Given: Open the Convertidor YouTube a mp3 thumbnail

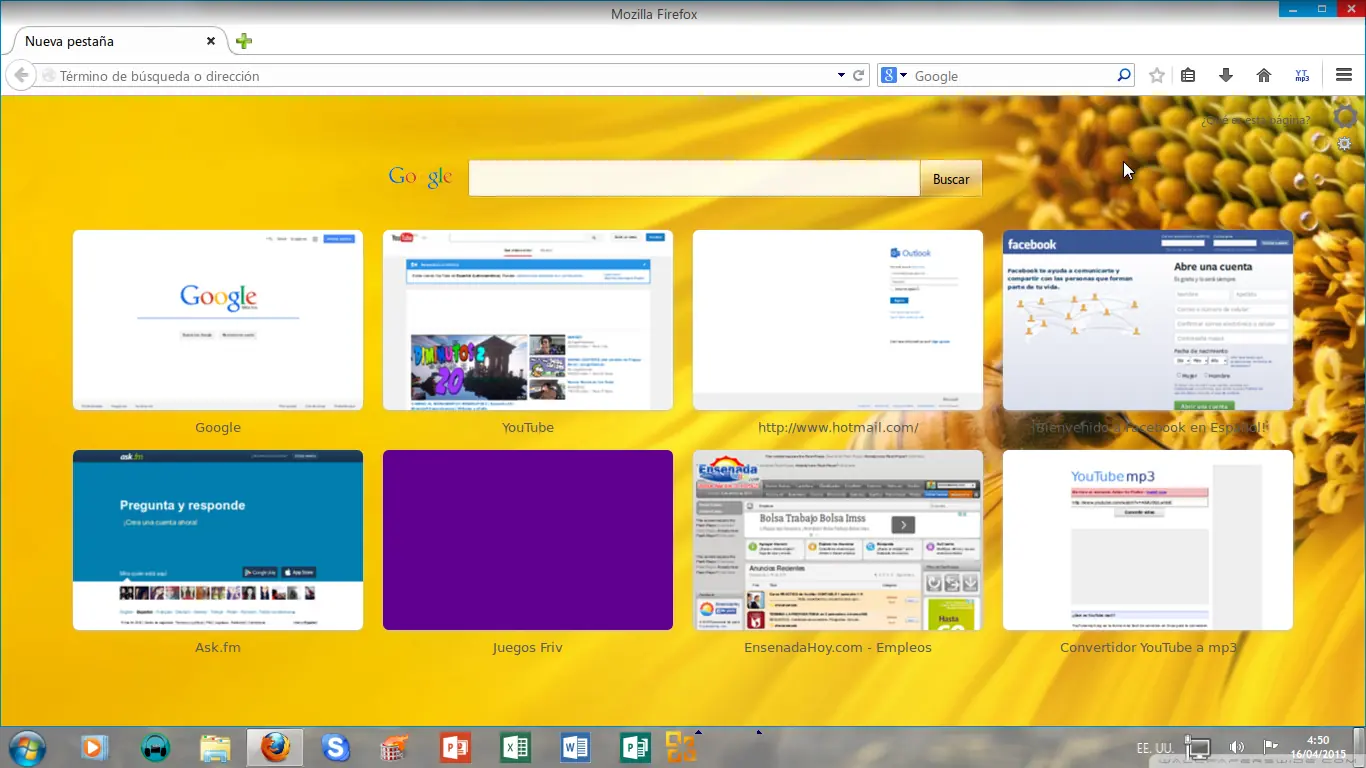Looking at the screenshot, I should [x=1148, y=540].
